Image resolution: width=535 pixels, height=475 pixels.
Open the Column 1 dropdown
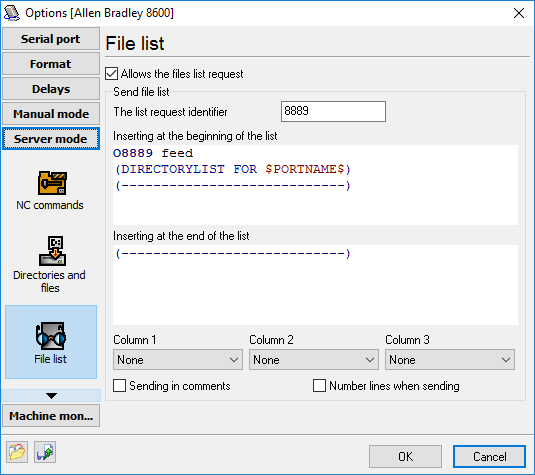click(x=178, y=360)
